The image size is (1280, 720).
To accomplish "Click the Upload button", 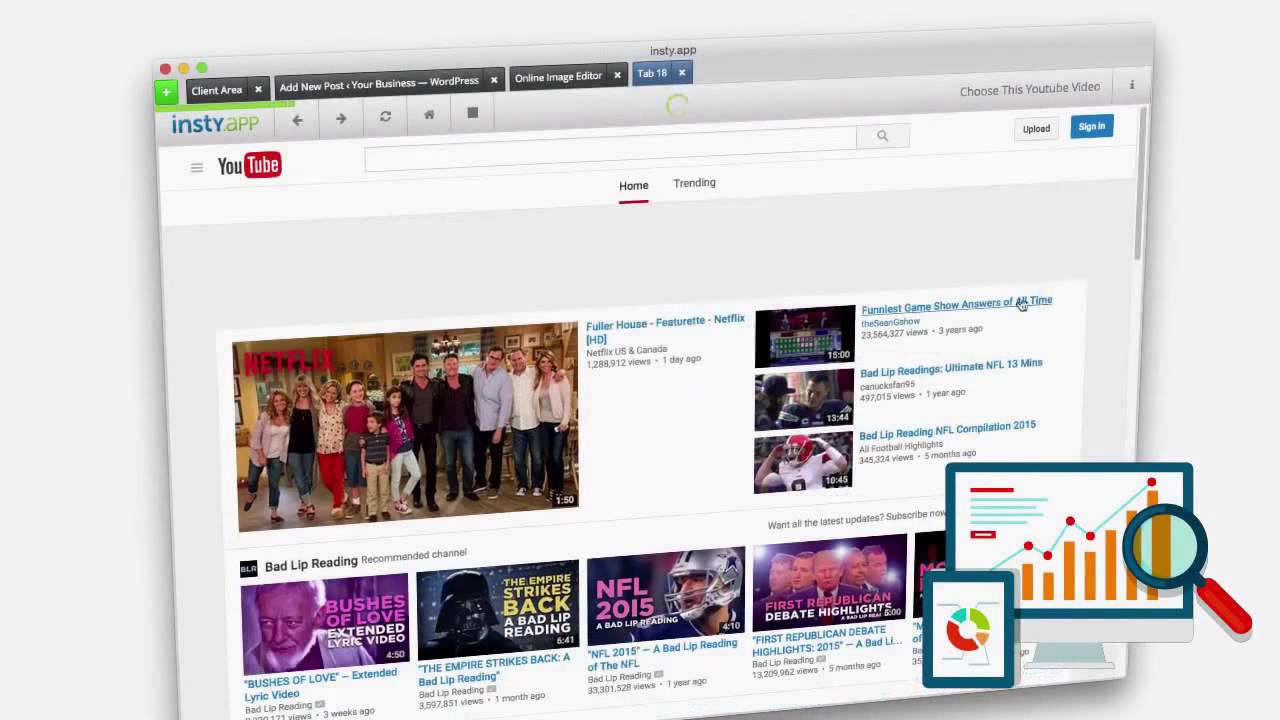I will coord(1036,129).
